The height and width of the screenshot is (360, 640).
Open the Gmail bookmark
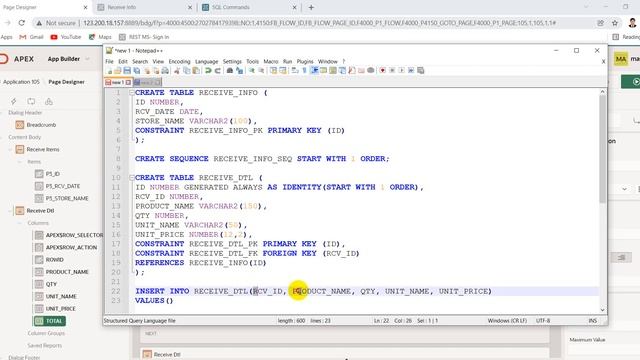[31, 37]
